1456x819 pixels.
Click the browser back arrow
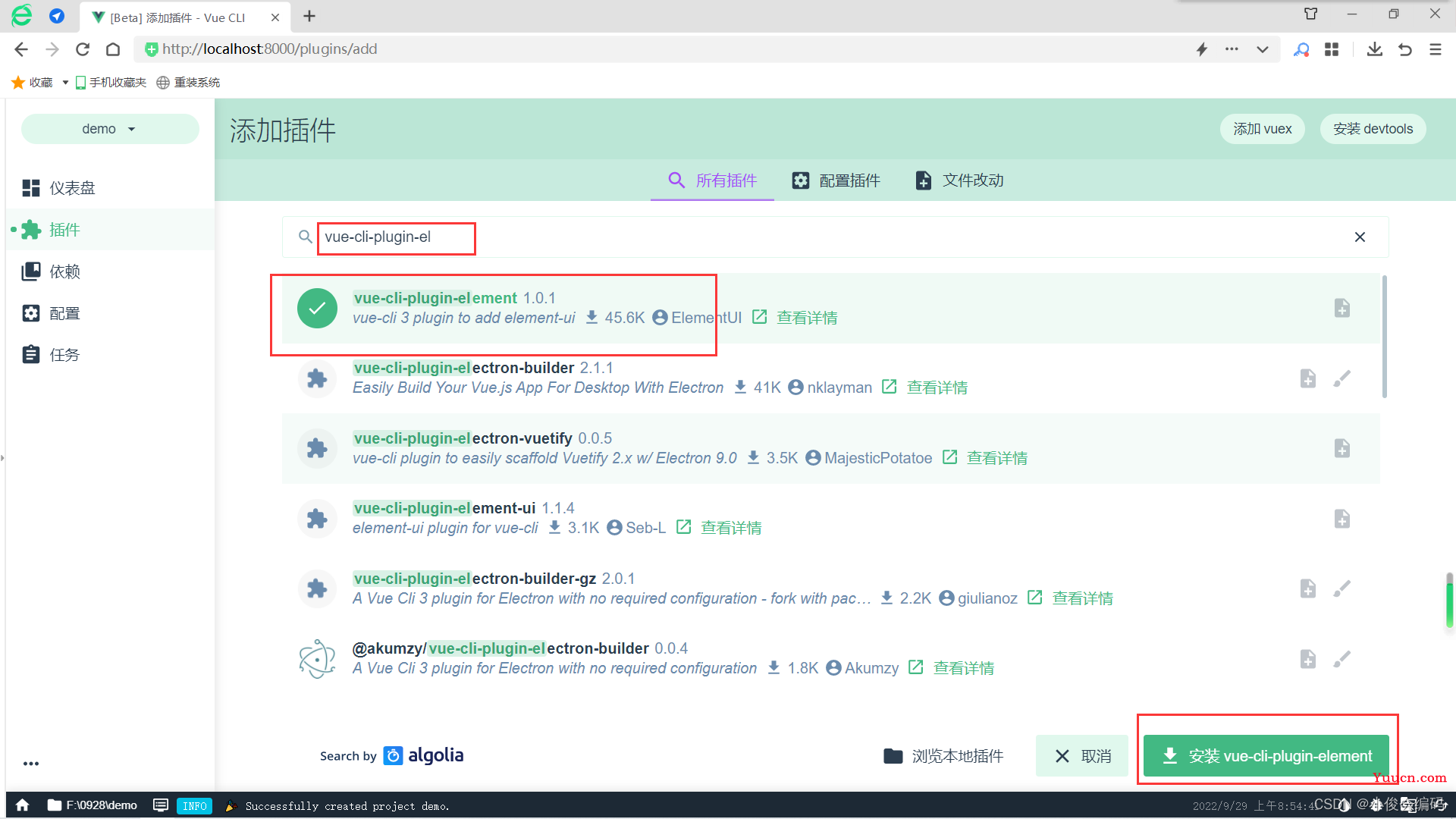click(21, 49)
